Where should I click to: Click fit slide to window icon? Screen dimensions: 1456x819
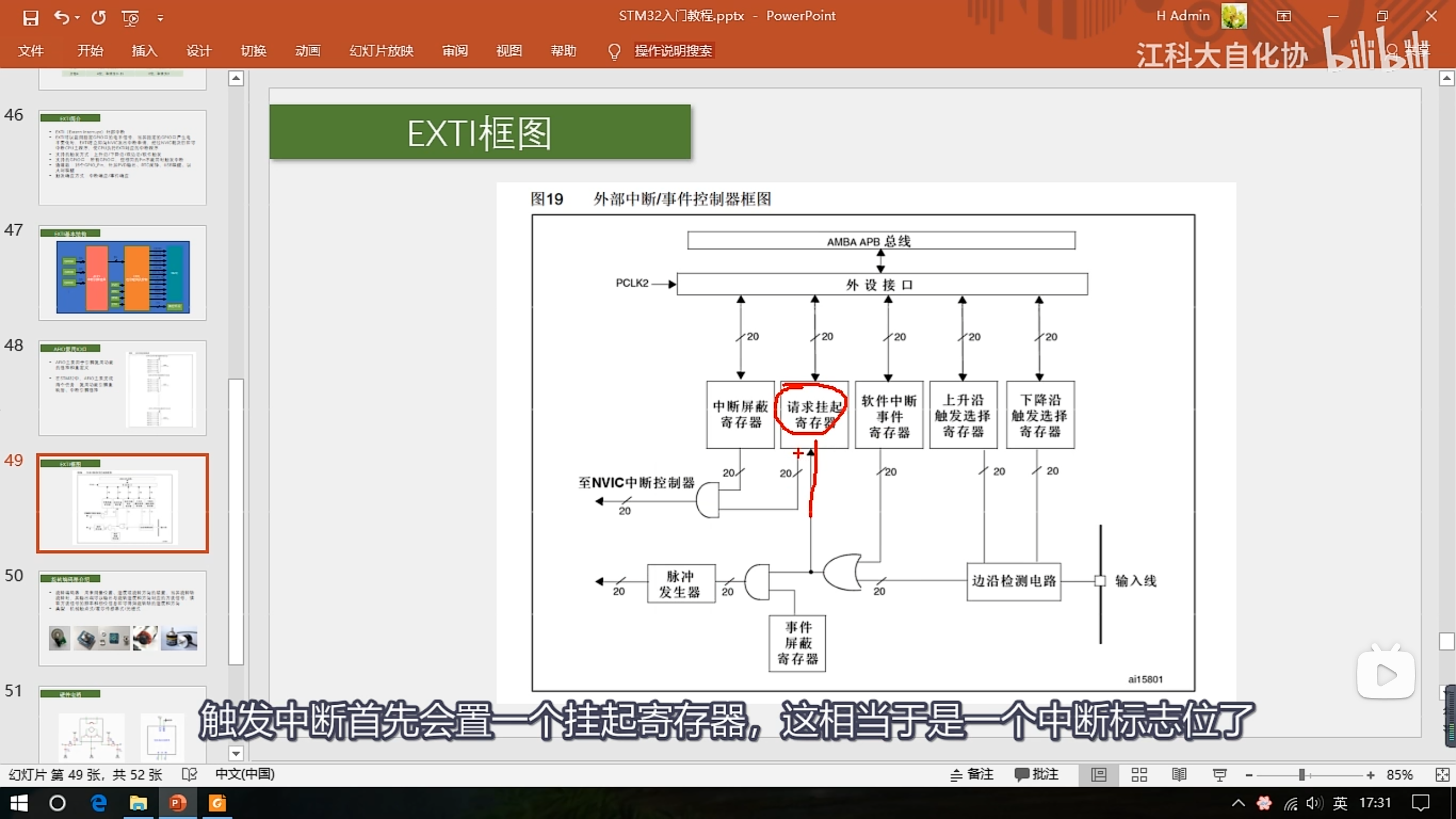(1442, 775)
